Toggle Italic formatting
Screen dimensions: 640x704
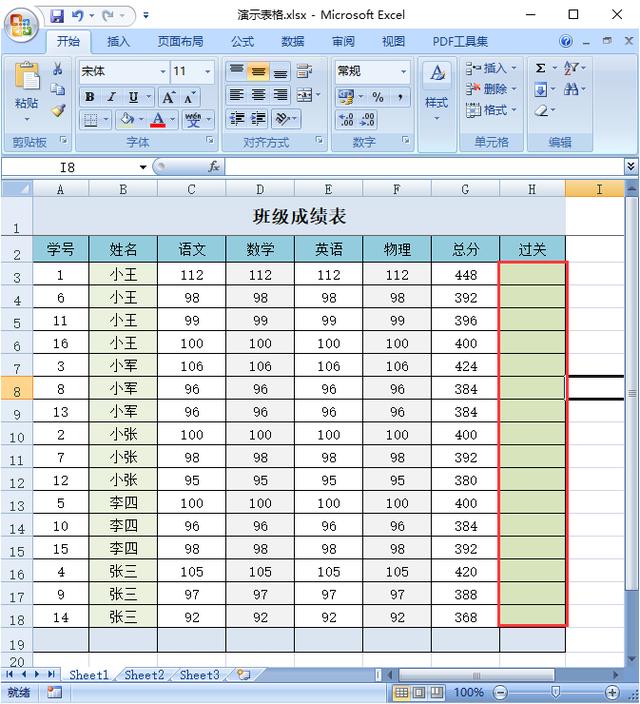(110, 97)
